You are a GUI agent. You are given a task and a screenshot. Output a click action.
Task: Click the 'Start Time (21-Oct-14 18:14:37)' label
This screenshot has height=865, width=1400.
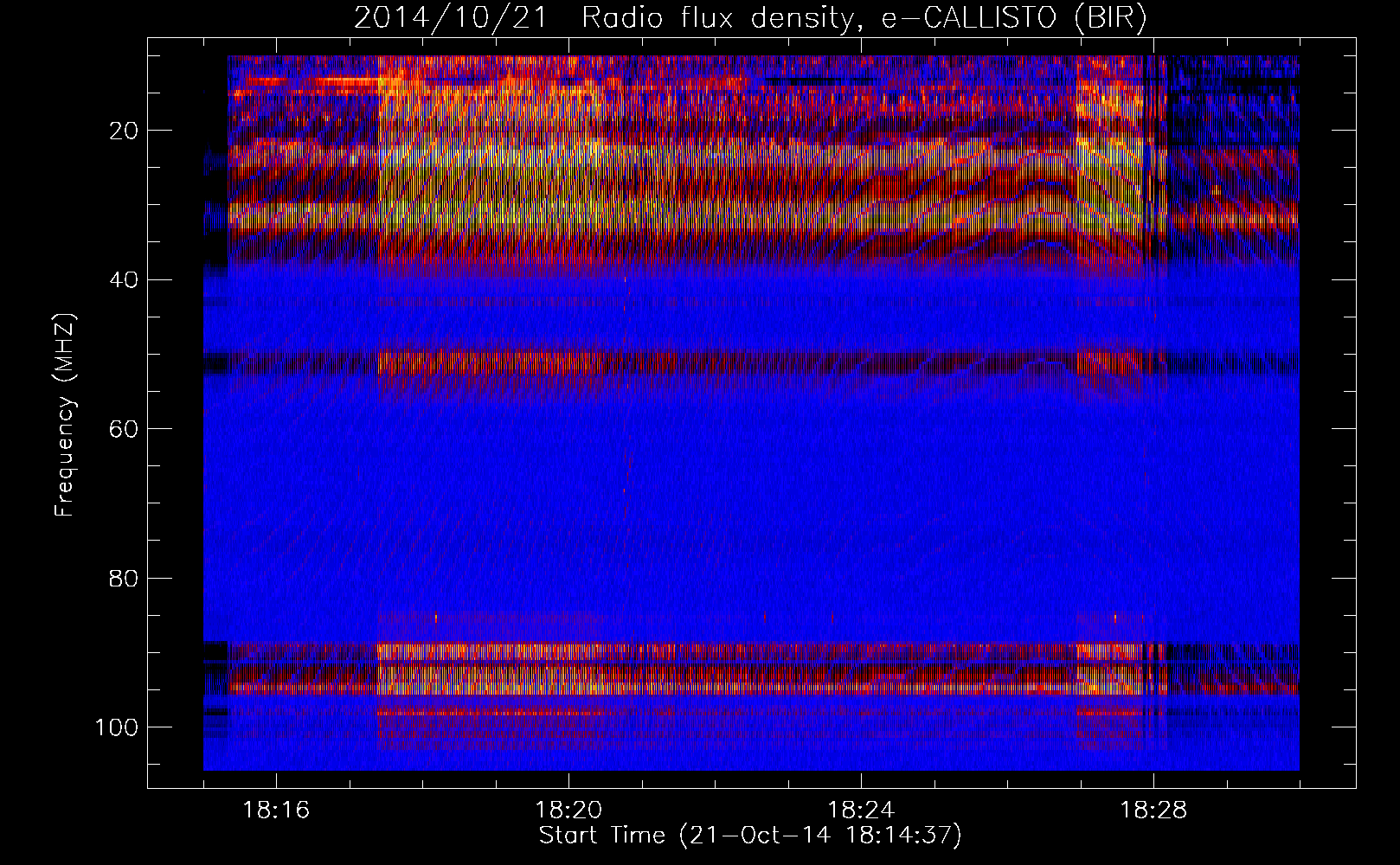coord(750,836)
